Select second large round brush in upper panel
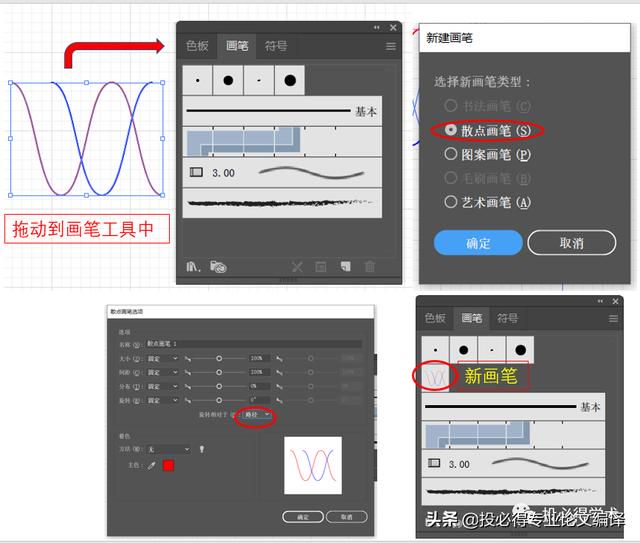The height and width of the screenshot is (543, 640). (x=228, y=80)
